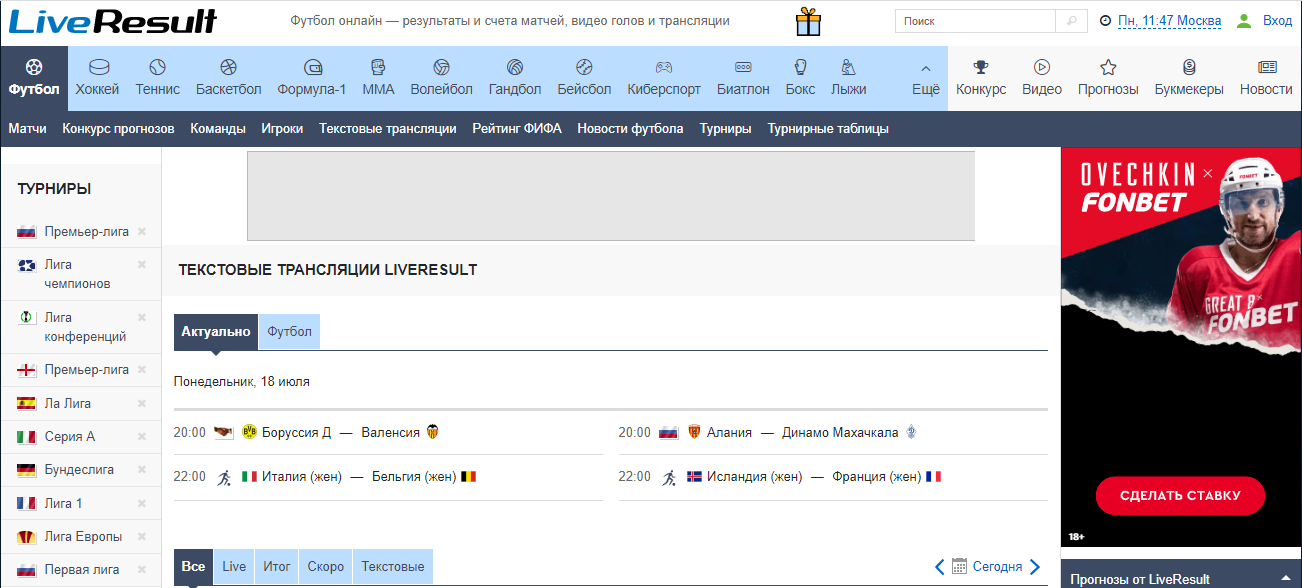Open the Бейсбол section icon
The height and width of the screenshot is (588, 1302).
[584, 67]
